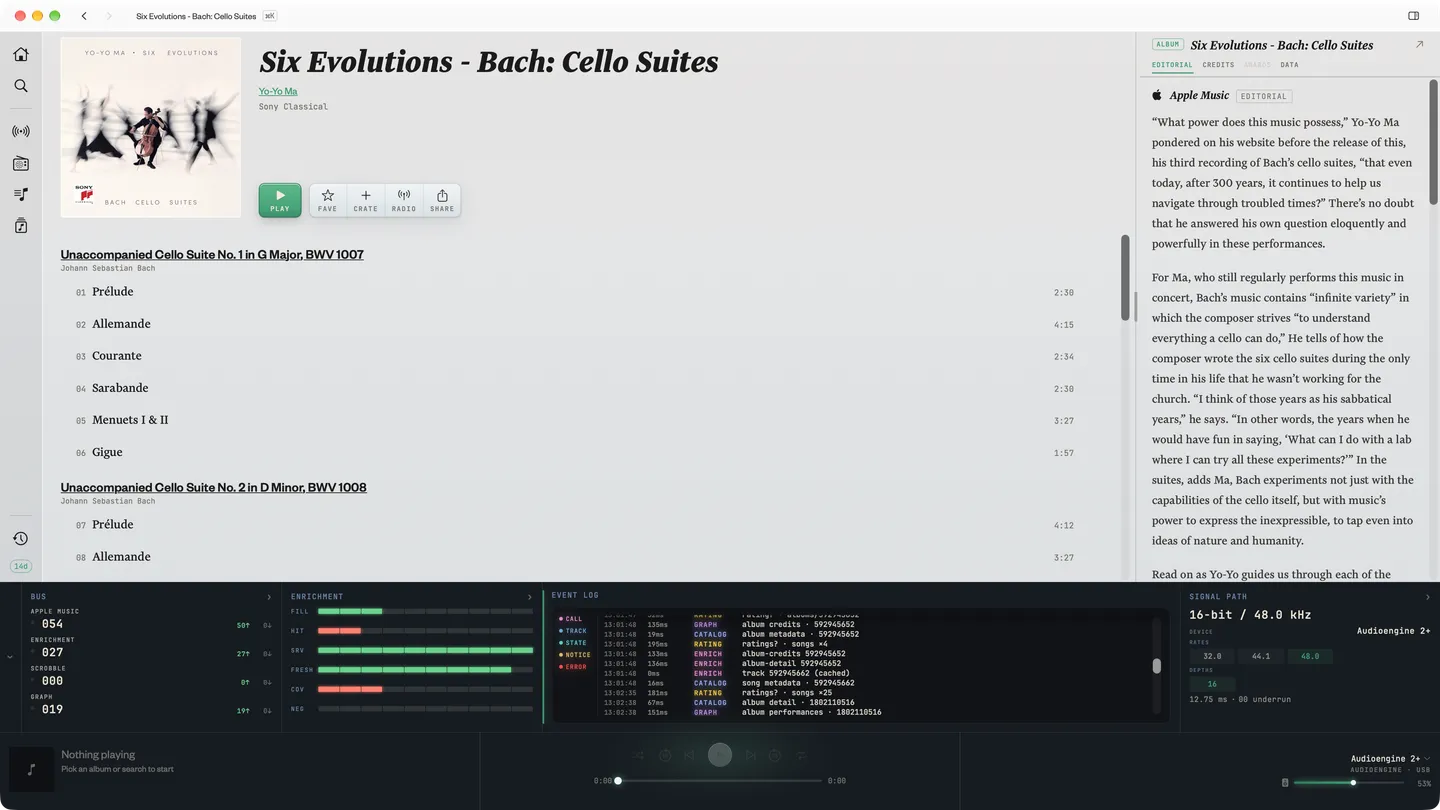
Task: Toggle the NOTICE filter in Event Log
Action: [x=575, y=655]
